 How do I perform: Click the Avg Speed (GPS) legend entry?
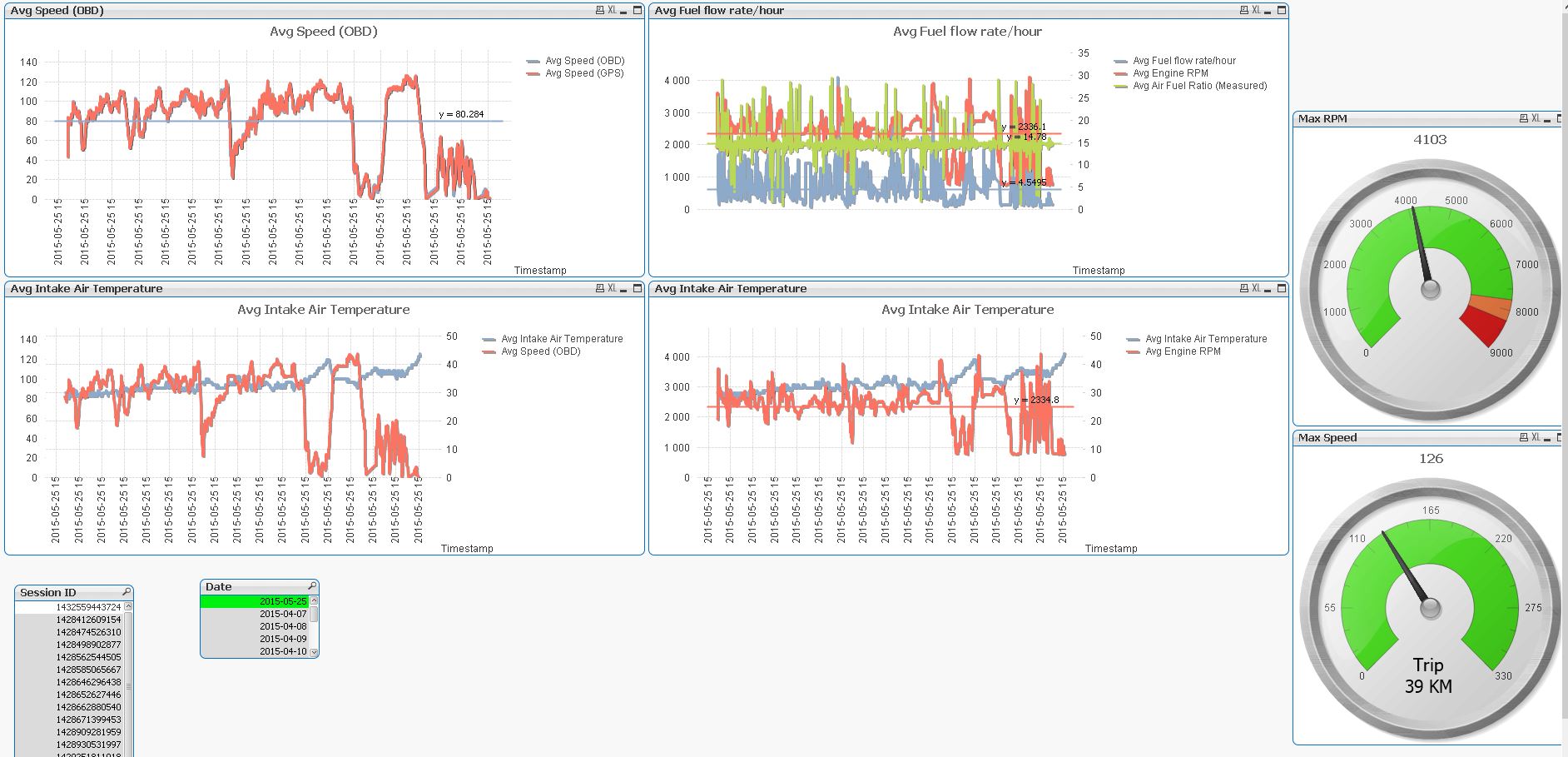(x=583, y=73)
